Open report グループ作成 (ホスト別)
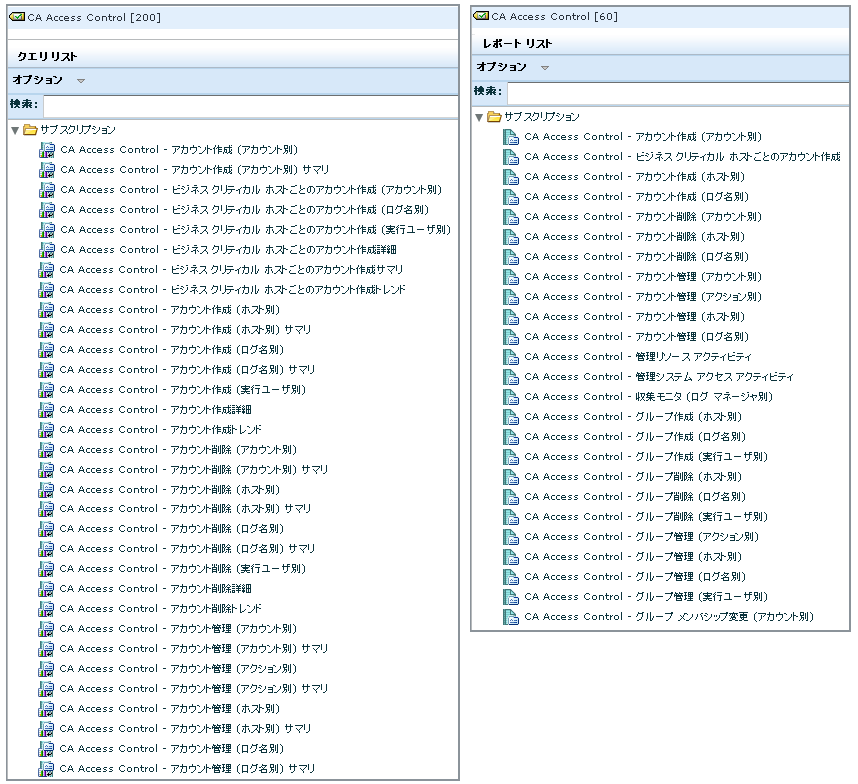 pos(634,417)
